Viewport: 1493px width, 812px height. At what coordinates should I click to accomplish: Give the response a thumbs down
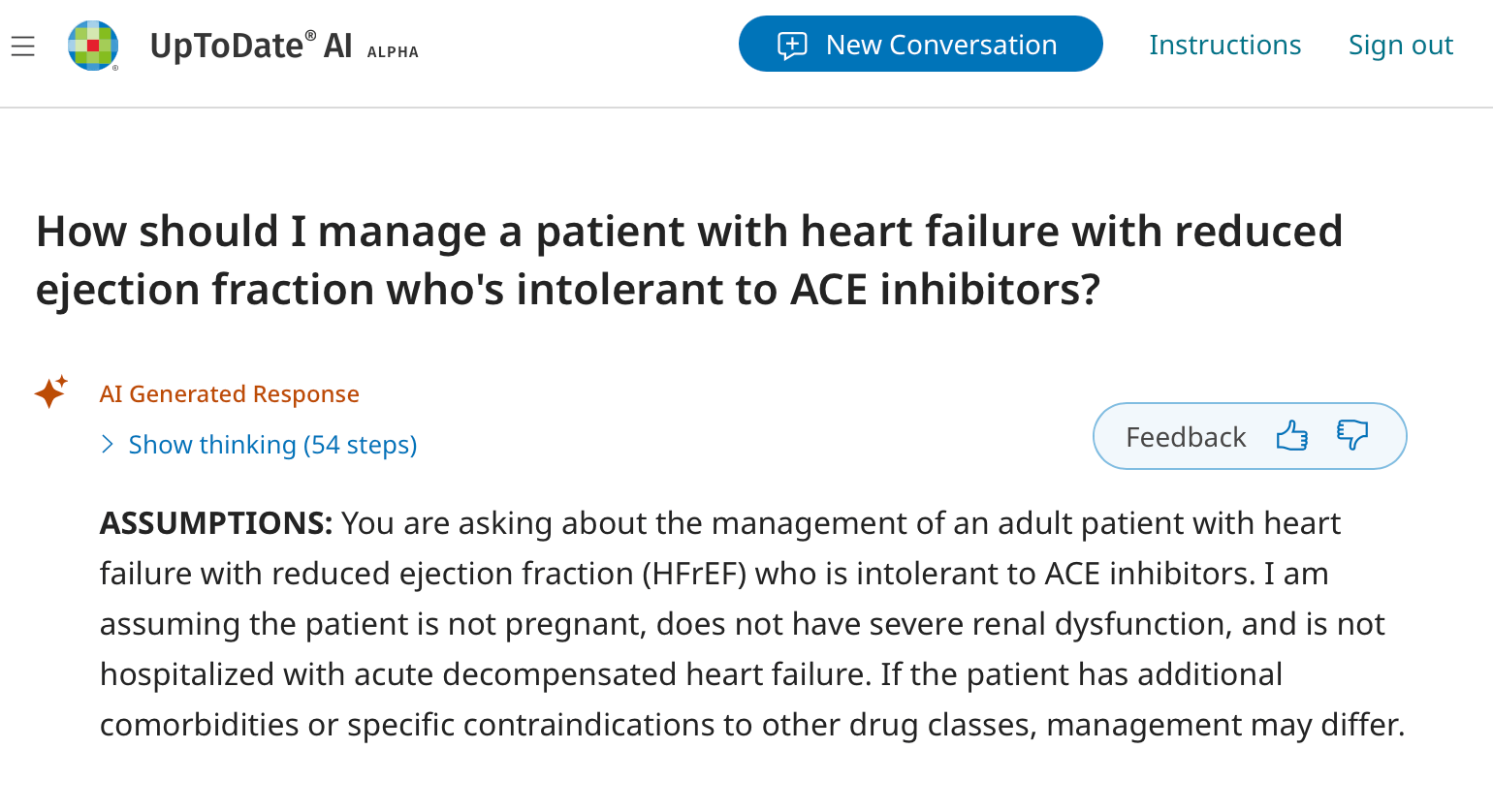click(1351, 434)
